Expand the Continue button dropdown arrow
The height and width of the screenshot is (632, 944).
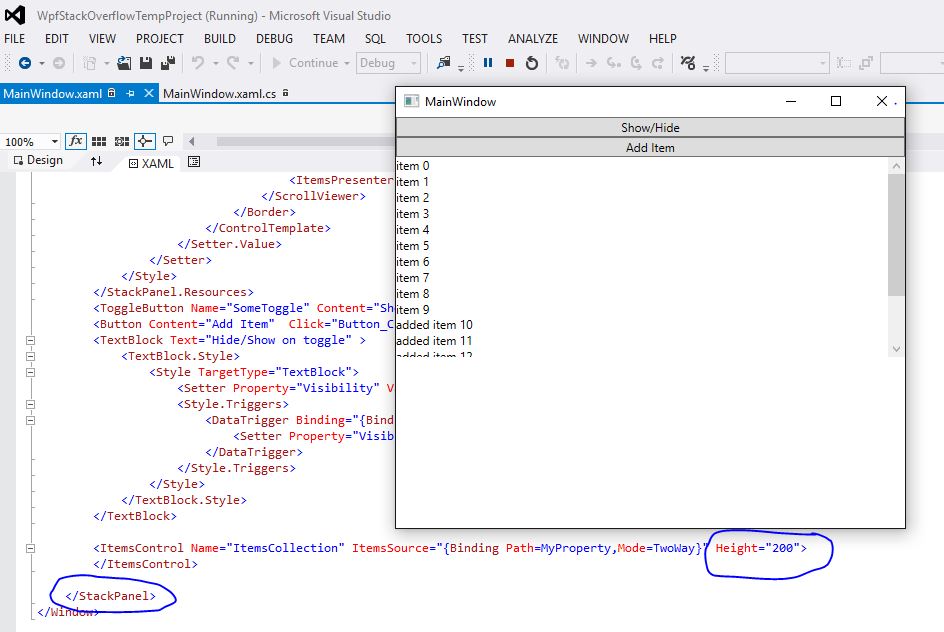click(345, 62)
